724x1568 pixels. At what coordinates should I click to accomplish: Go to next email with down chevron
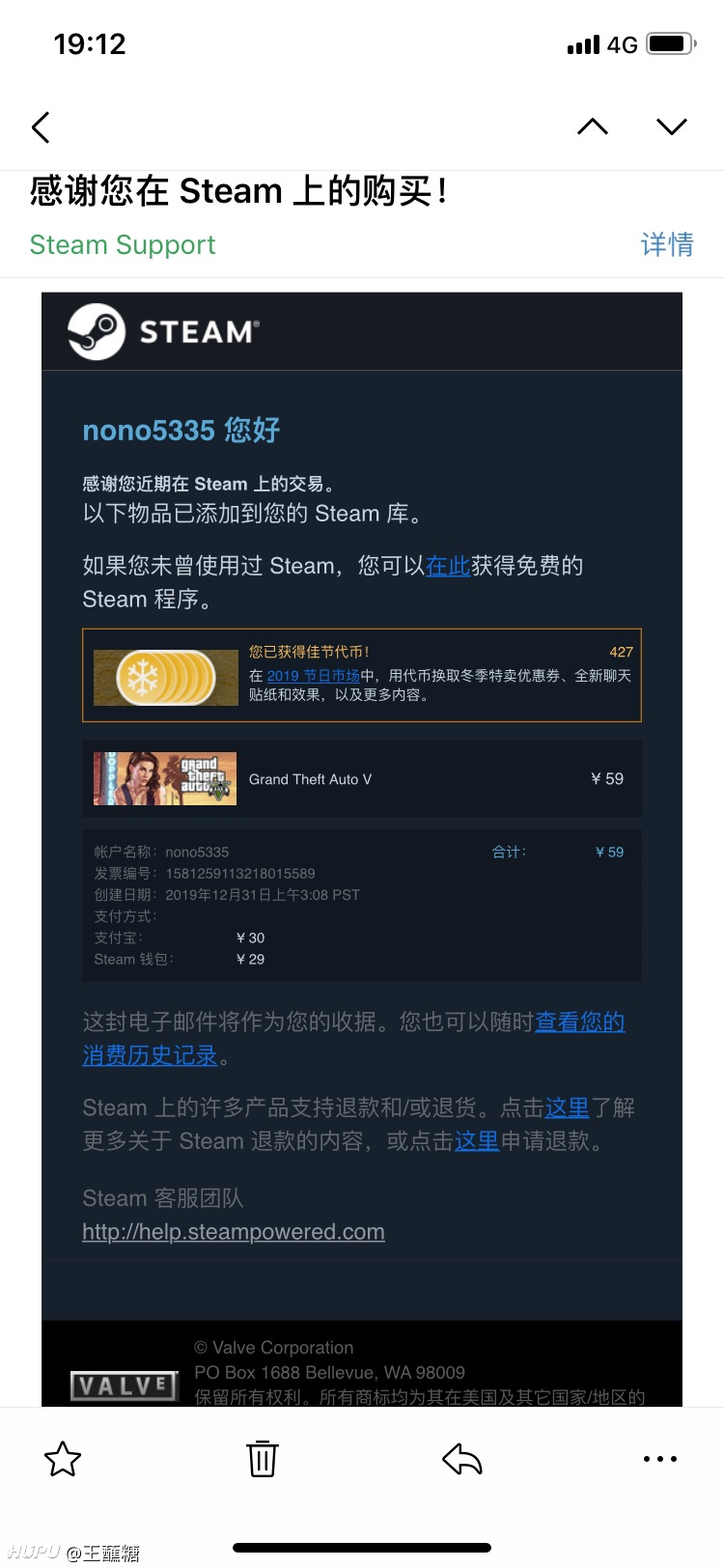[x=672, y=126]
